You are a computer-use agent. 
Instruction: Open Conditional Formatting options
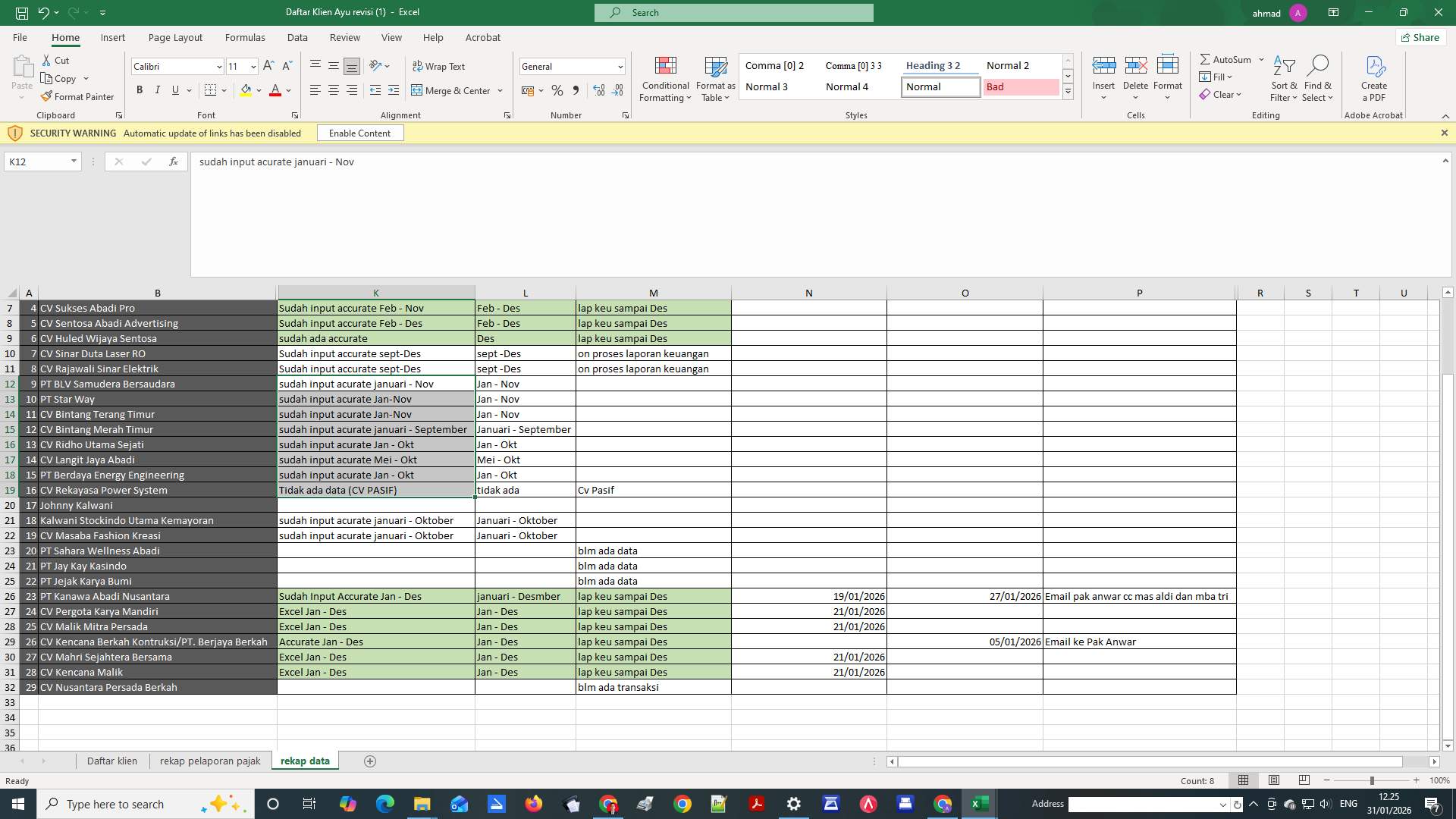tap(665, 79)
